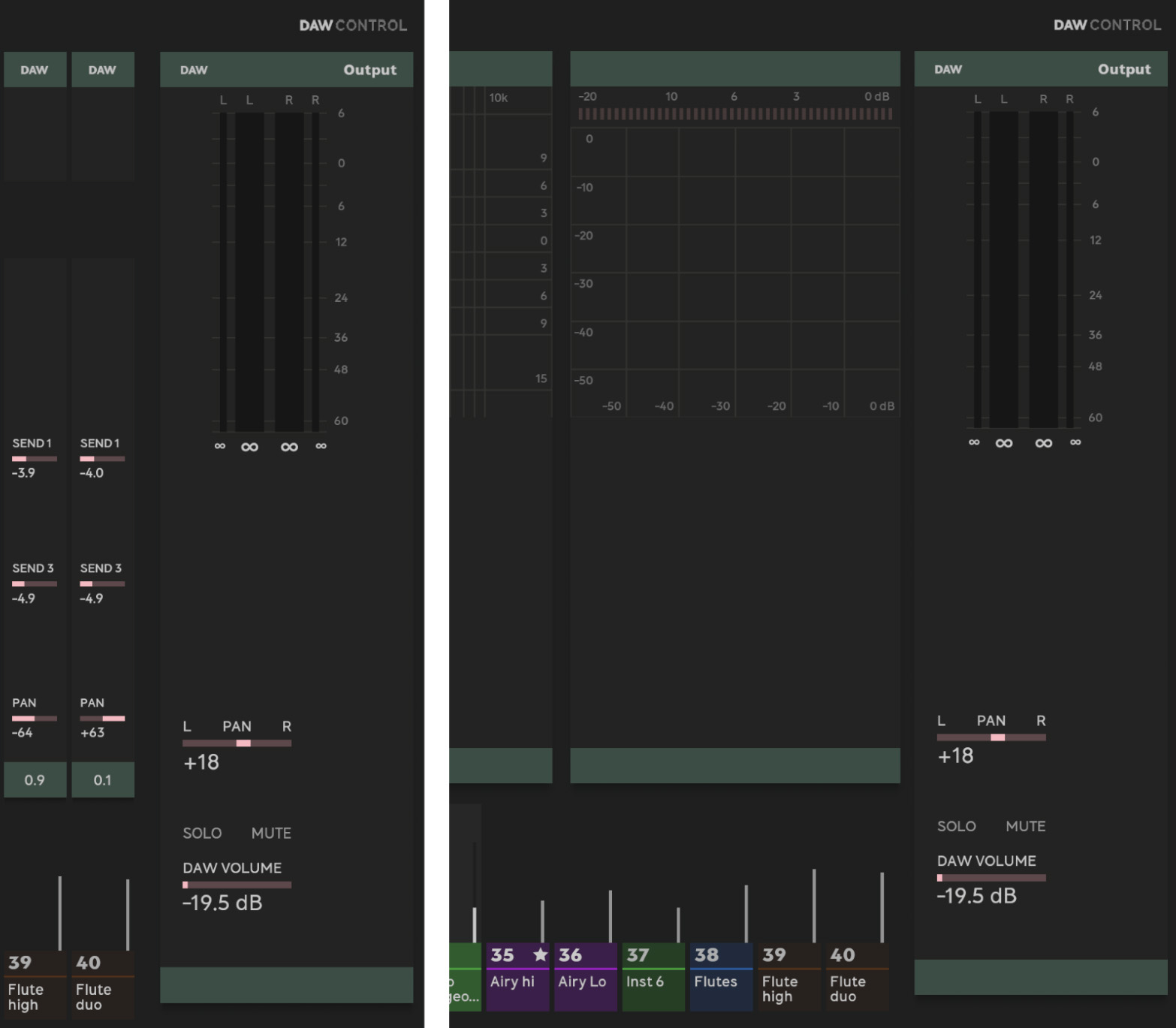This screenshot has width=1176, height=1028.
Task: Click the rightmost ∞ peak indicator on the right strip
Action: point(1075,443)
